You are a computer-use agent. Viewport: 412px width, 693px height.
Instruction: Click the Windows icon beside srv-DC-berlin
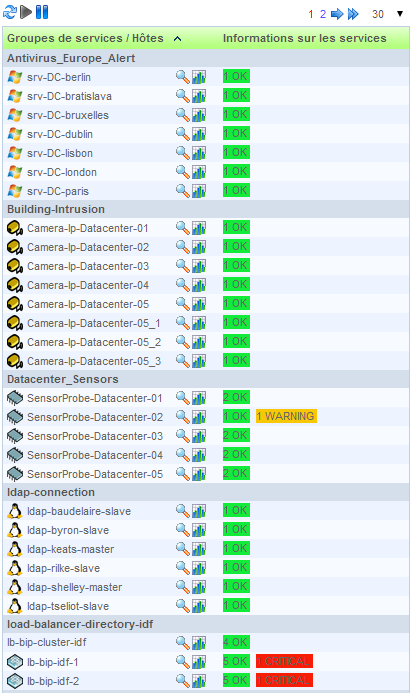[15, 77]
